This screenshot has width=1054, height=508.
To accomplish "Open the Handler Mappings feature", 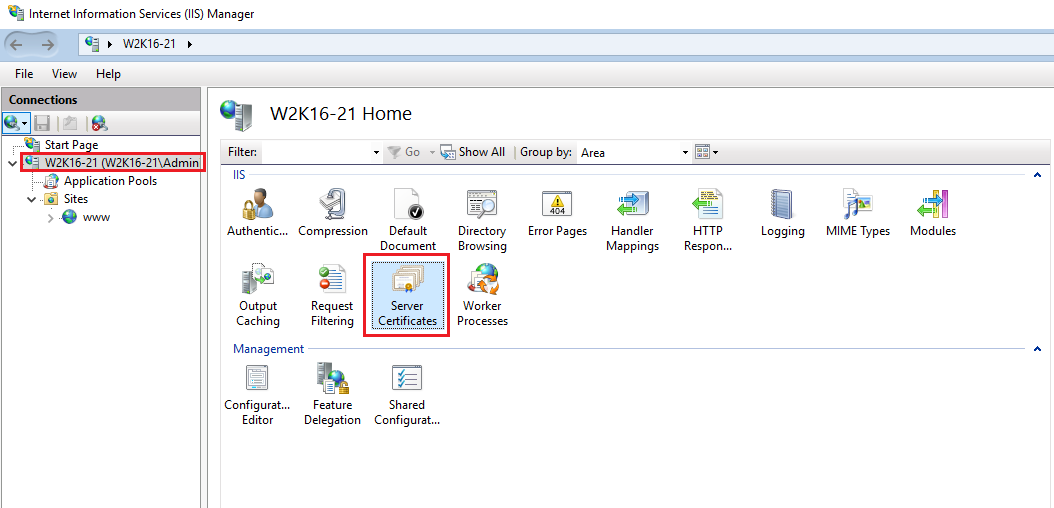I will click(633, 220).
